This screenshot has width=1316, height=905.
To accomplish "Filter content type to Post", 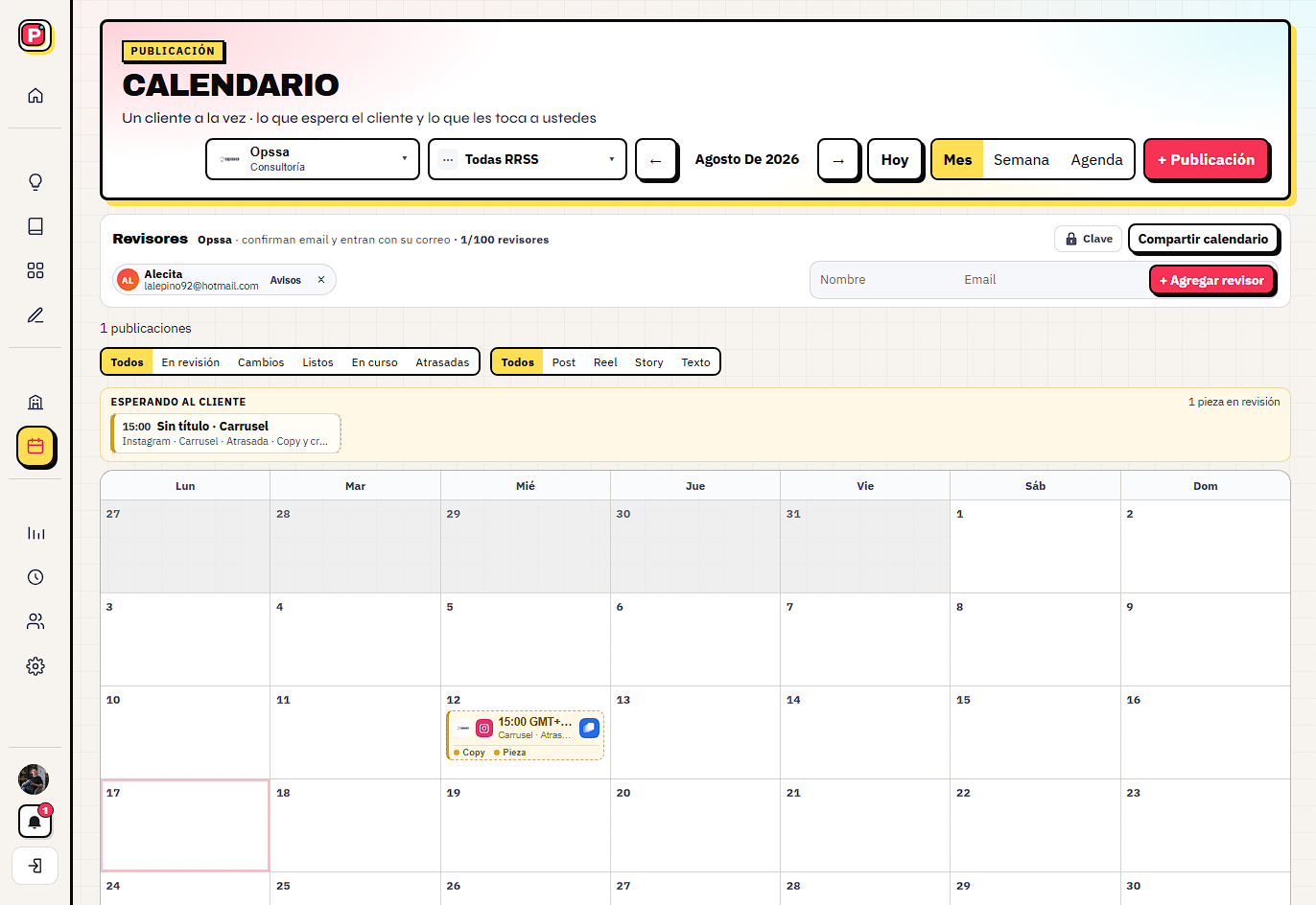I will tap(564, 362).
